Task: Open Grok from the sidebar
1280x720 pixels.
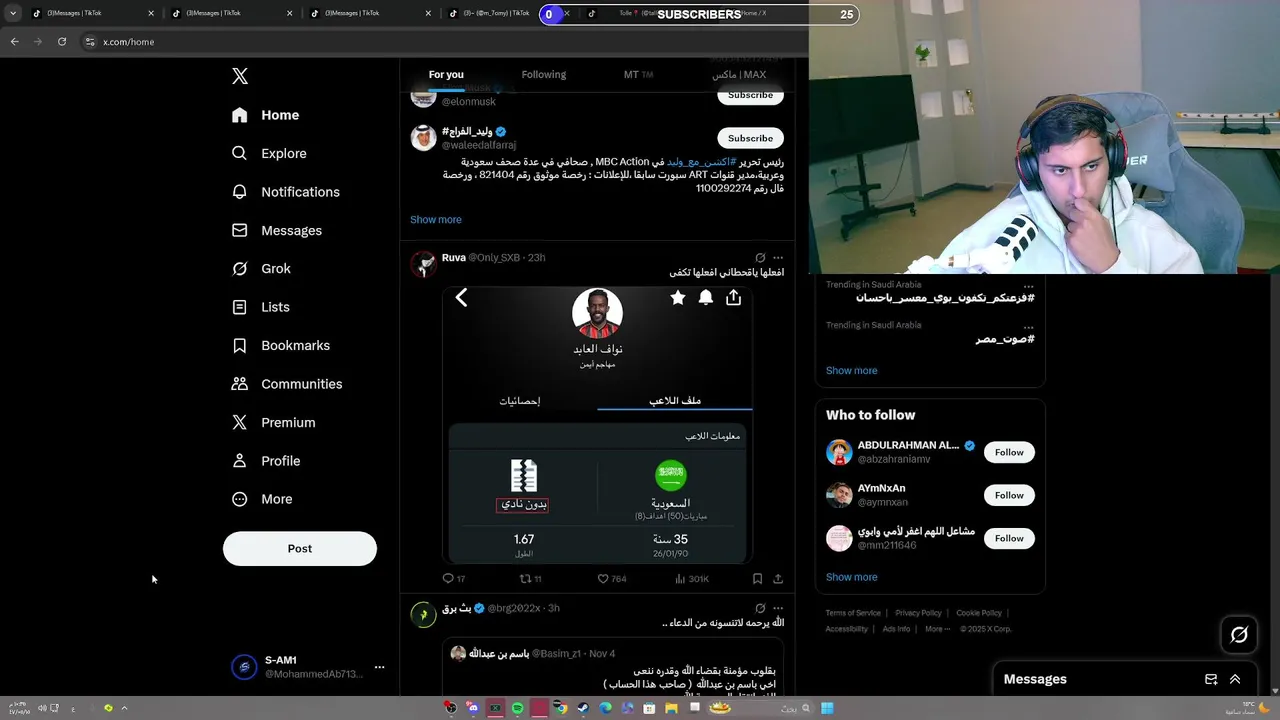Action: tap(261, 268)
